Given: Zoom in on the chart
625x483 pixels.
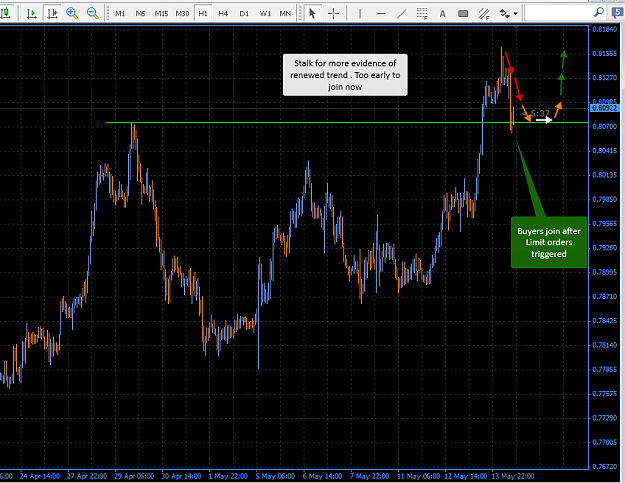Looking at the screenshot, I should tap(72, 14).
